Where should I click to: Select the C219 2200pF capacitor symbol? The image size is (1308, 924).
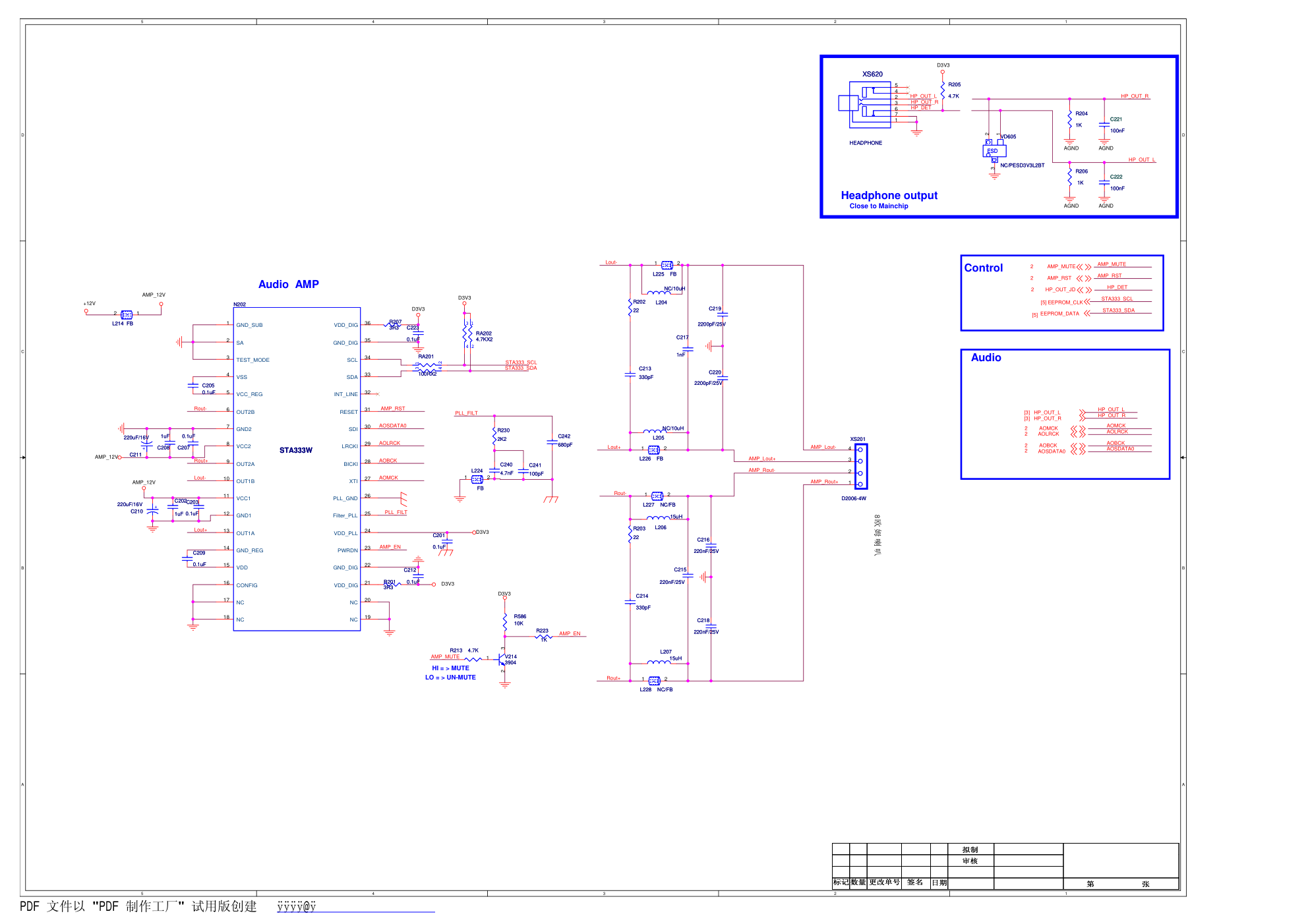pyautogui.click(x=723, y=315)
